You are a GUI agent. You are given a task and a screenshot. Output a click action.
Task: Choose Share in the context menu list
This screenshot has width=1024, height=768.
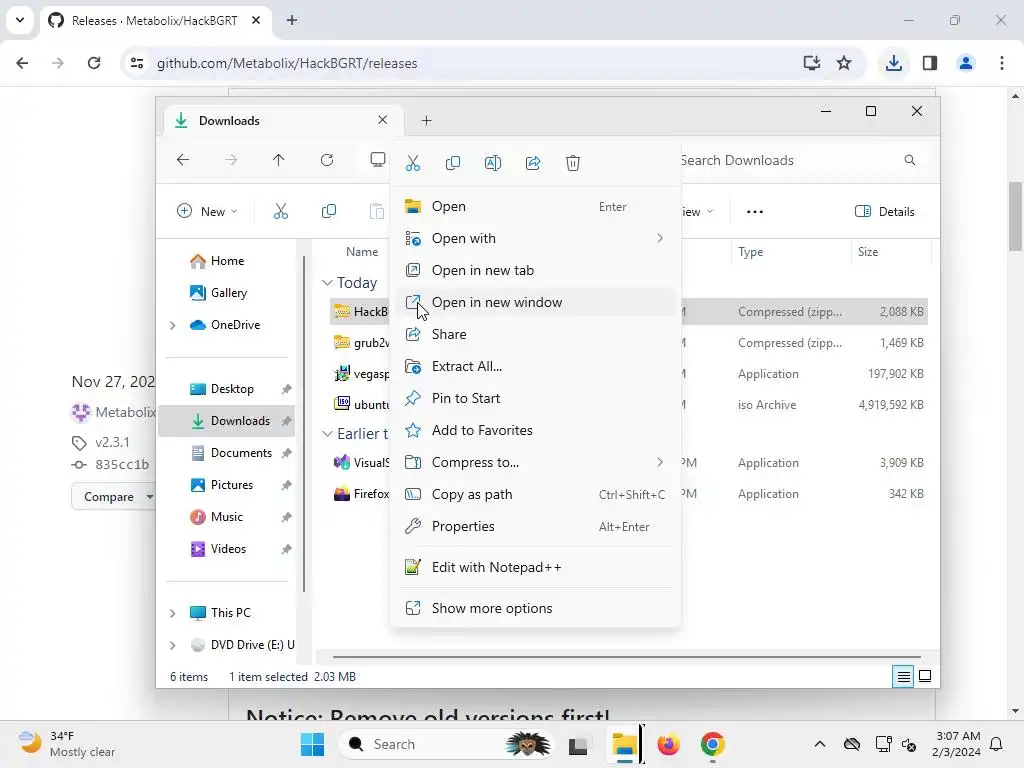[x=535, y=334]
